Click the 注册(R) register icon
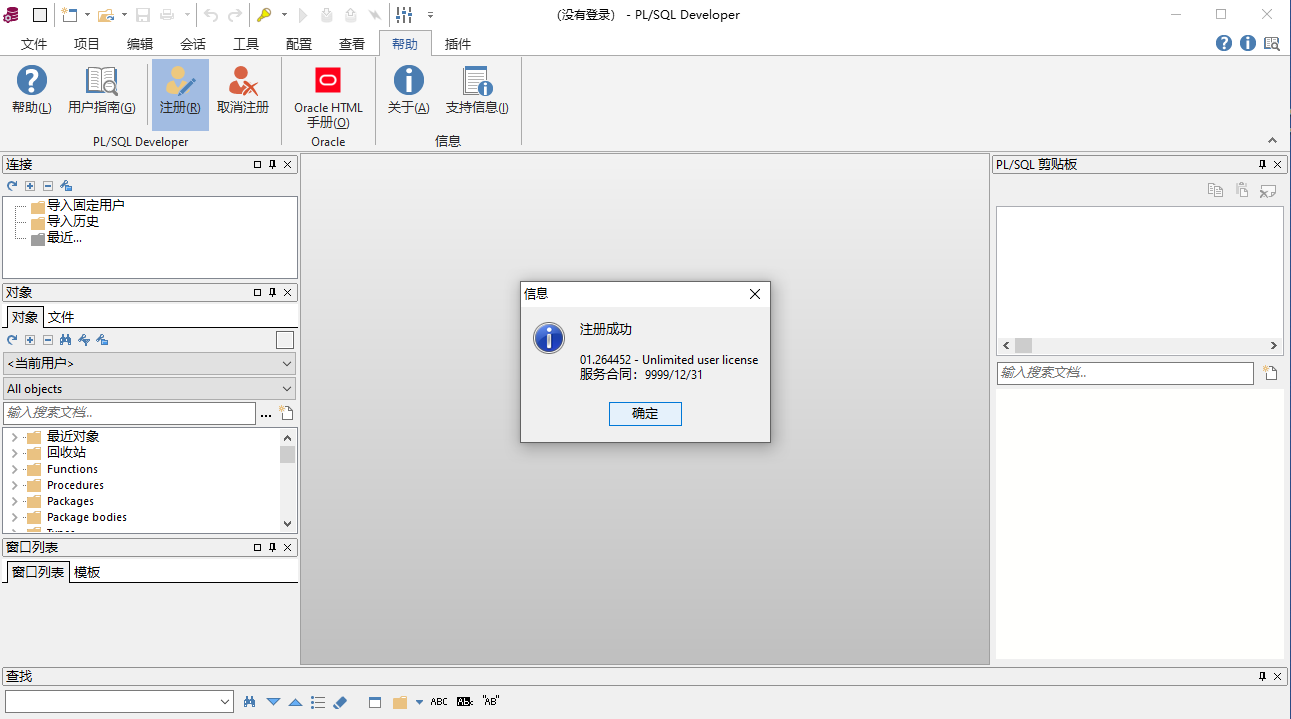Viewport: 1291px width, 719px height. coord(180,81)
